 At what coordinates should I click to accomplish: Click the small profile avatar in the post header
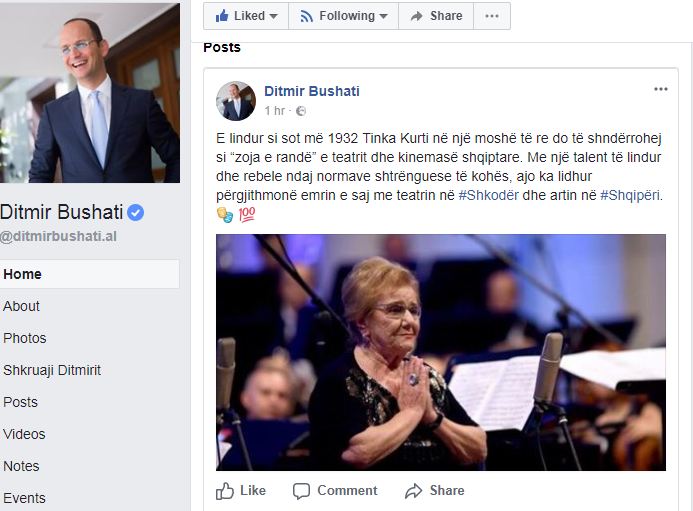[236, 101]
